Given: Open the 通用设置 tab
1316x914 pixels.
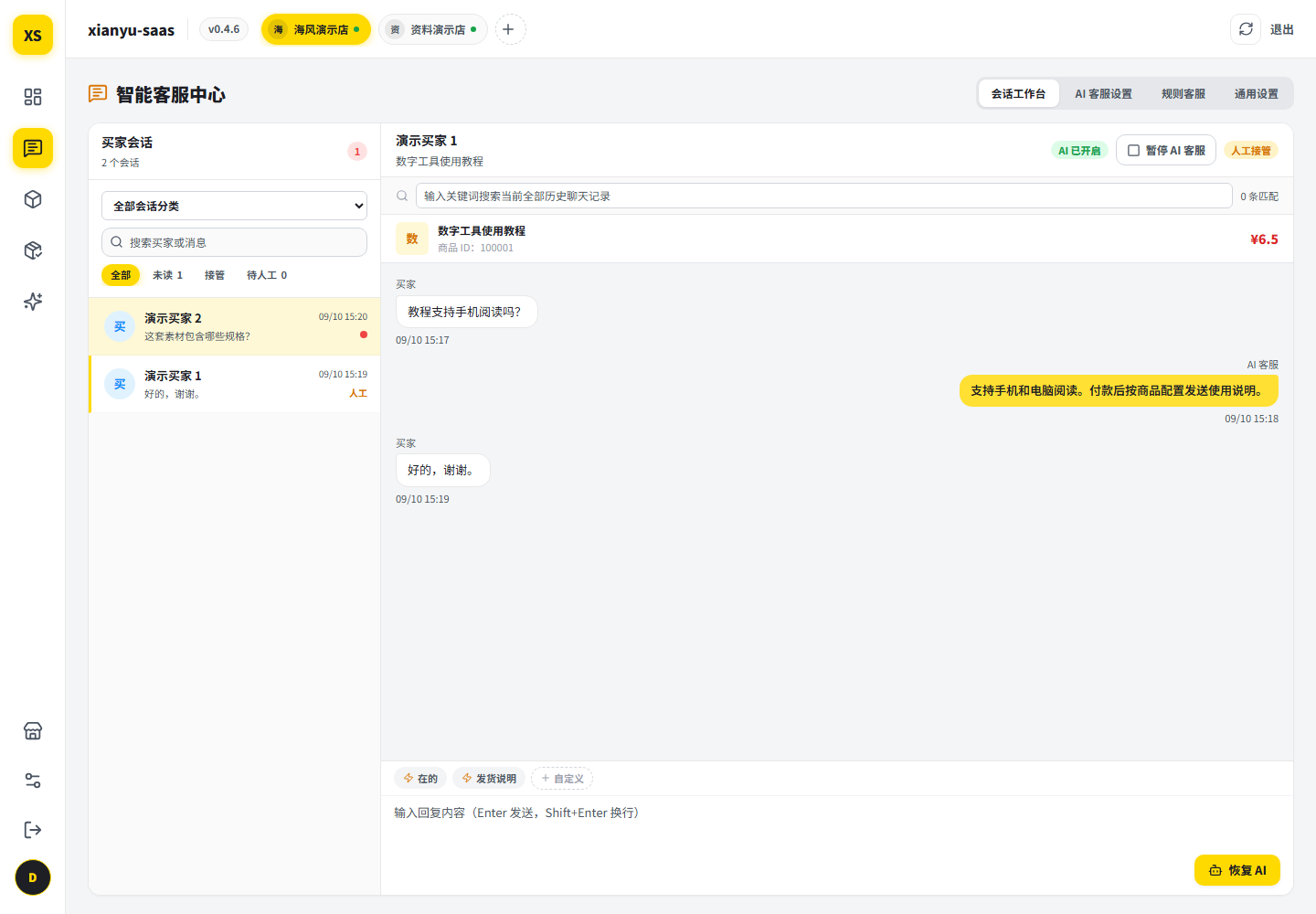Looking at the screenshot, I should point(1257,93).
